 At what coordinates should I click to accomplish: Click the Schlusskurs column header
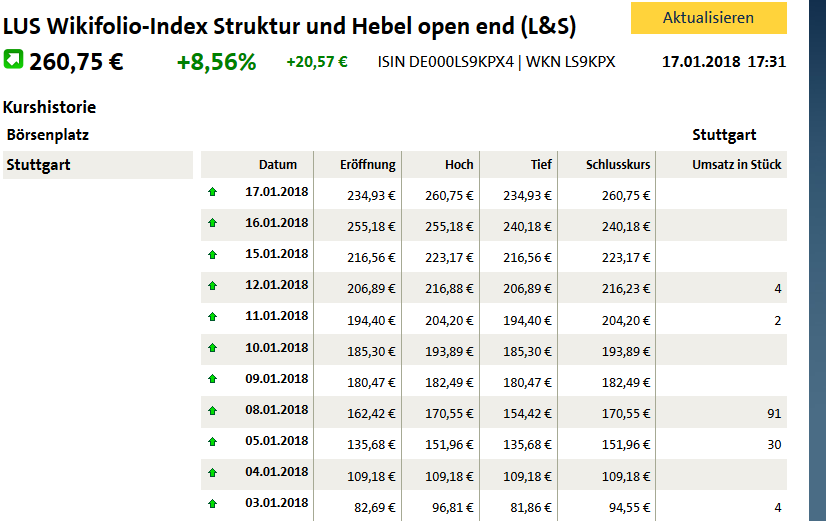(619, 165)
